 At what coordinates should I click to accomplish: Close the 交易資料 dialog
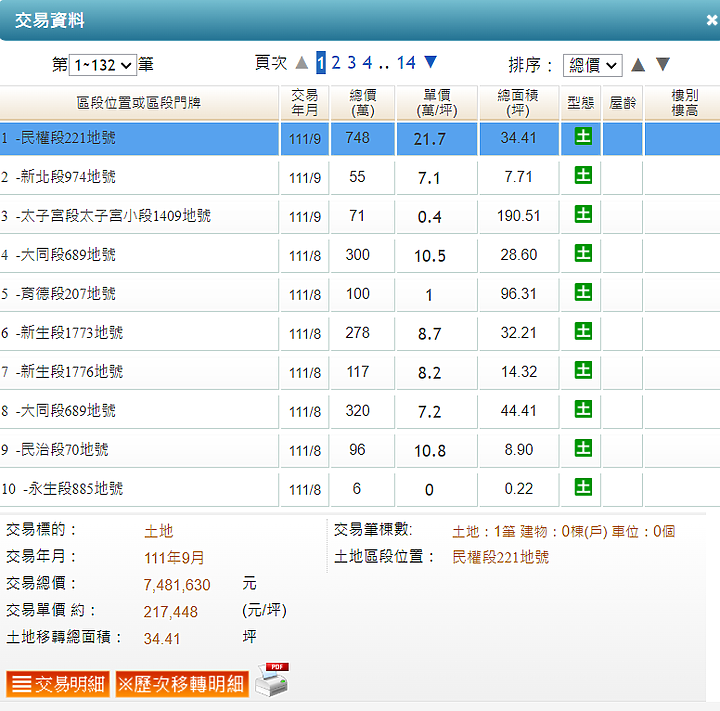click(712, 20)
